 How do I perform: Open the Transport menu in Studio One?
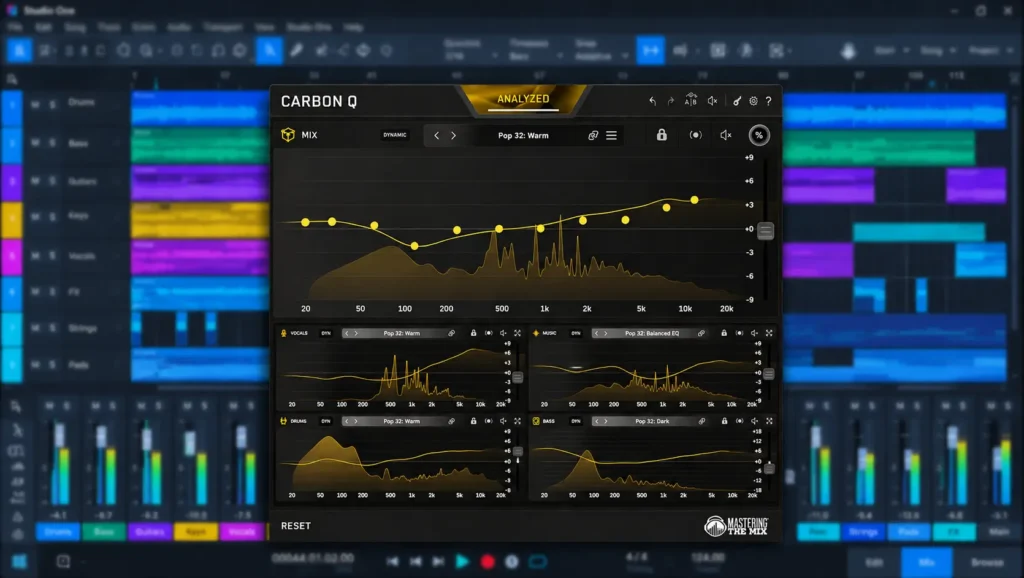point(223,27)
